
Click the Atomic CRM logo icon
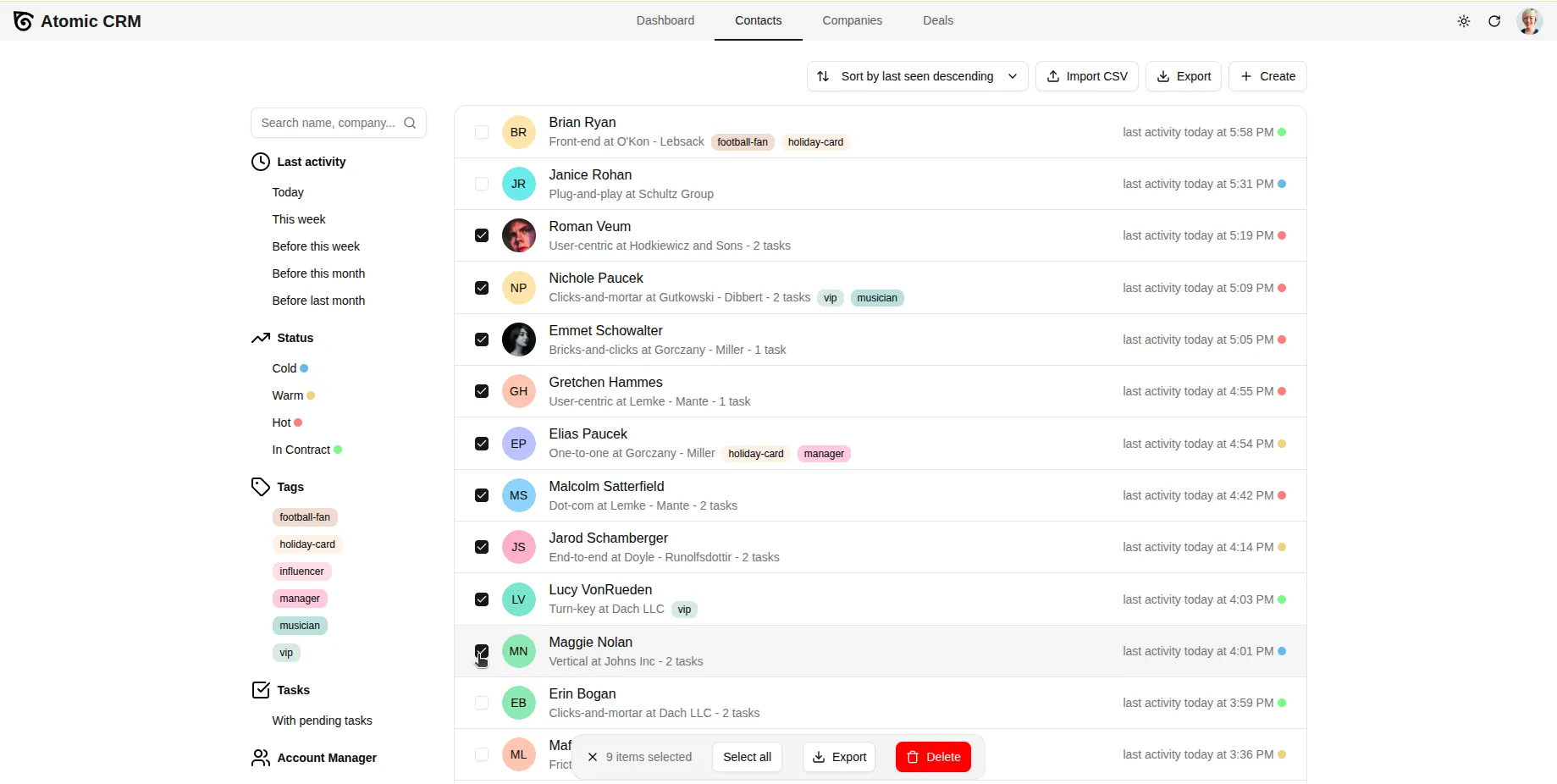click(x=23, y=20)
